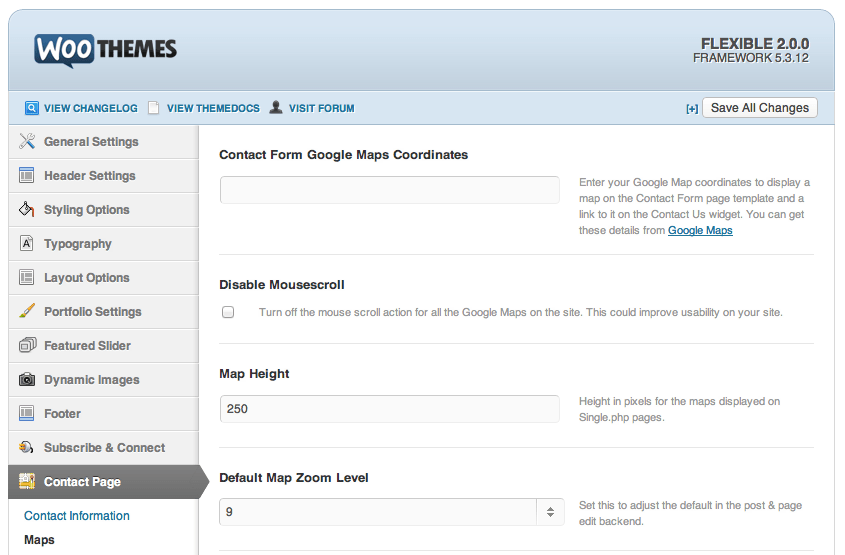
Task: Select Contact Information sub-item
Action: click(x=77, y=516)
